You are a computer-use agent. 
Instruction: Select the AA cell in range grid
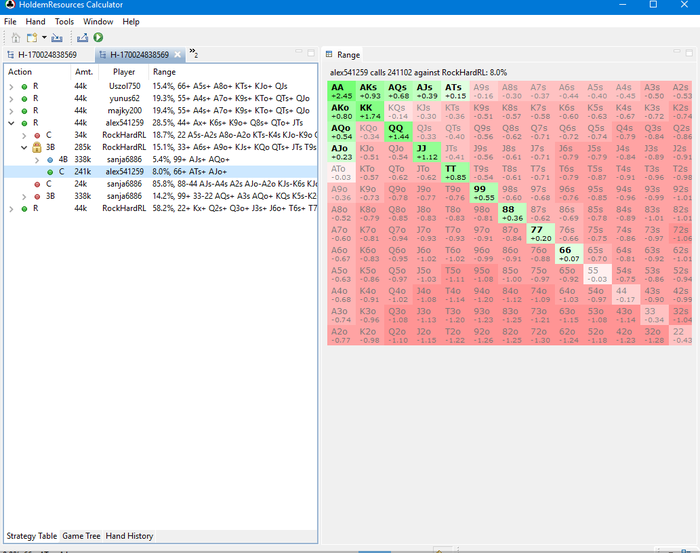coord(341,91)
